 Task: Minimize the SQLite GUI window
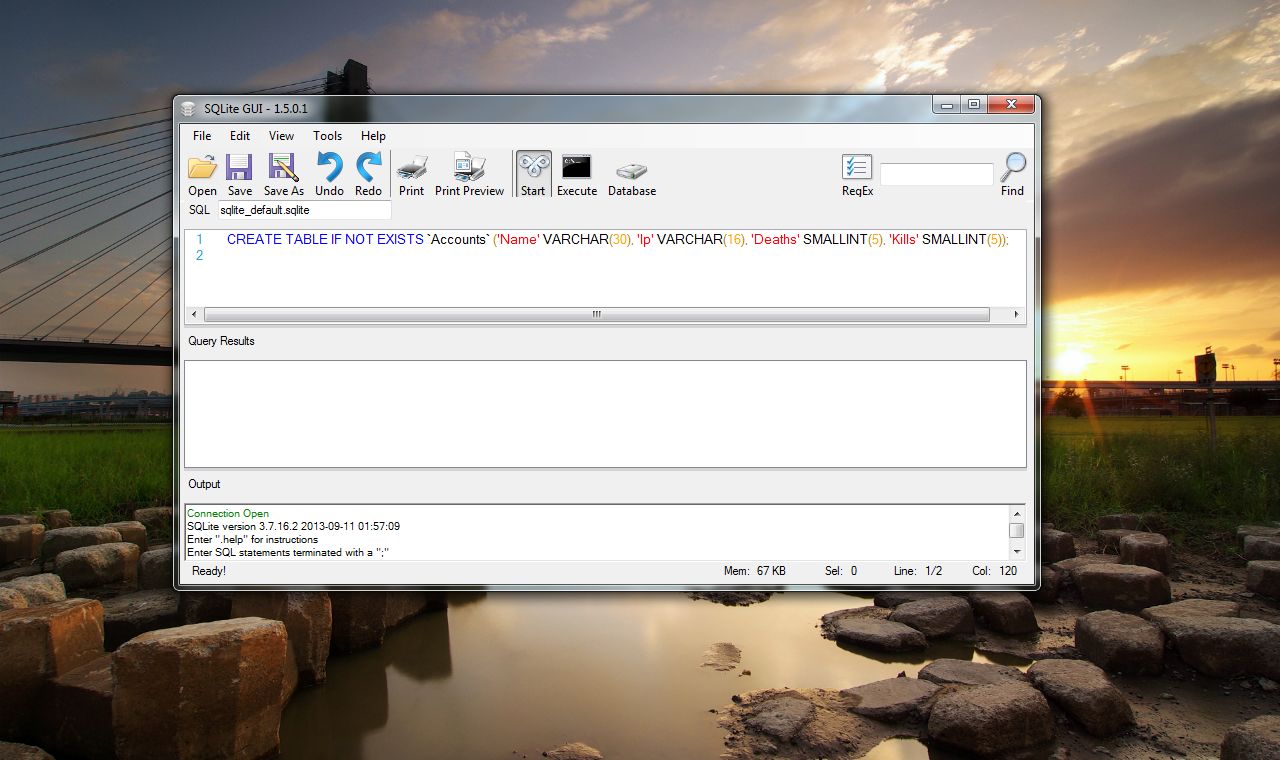pyautogui.click(x=947, y=104)
